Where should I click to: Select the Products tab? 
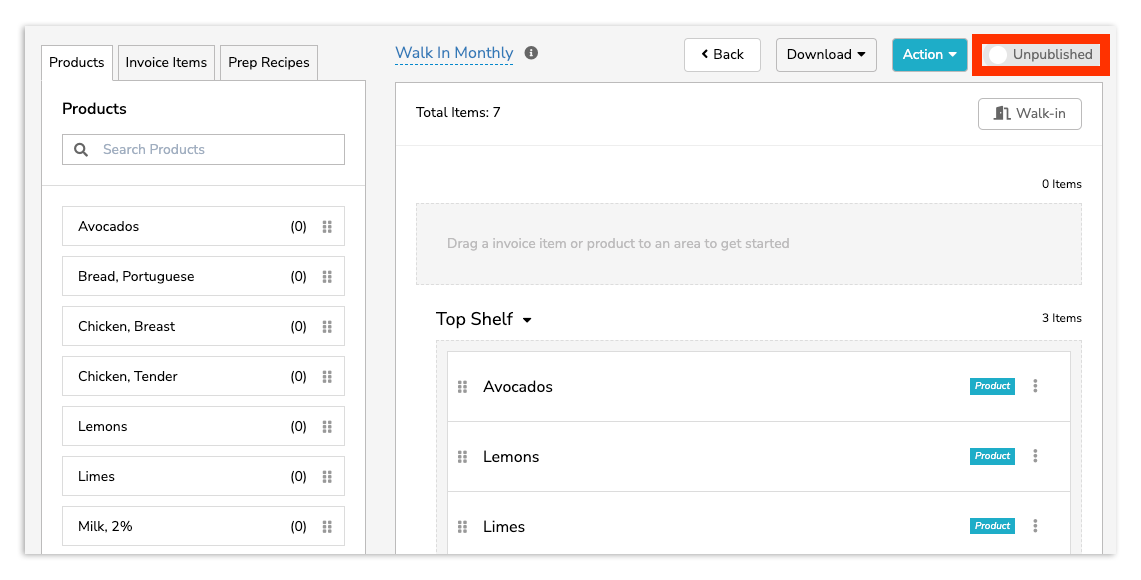pos(77,62)
